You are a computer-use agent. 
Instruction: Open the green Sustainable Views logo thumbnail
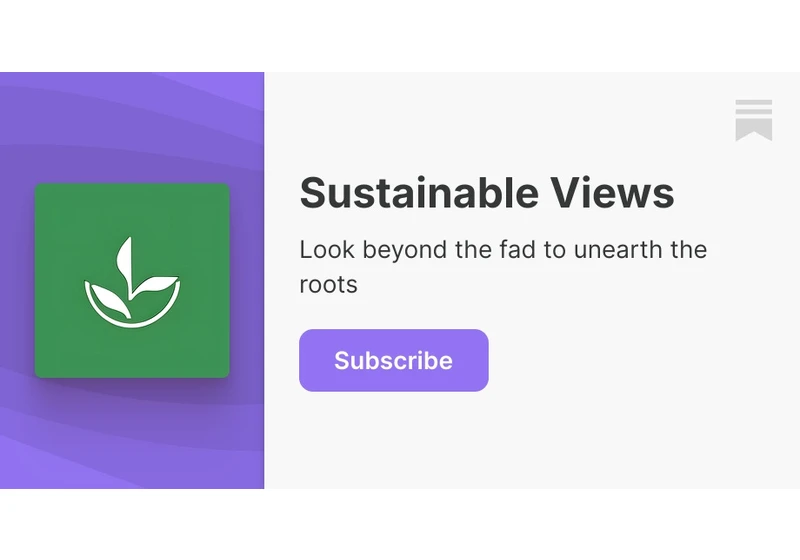pyautogui.click(x=132, y=281)
